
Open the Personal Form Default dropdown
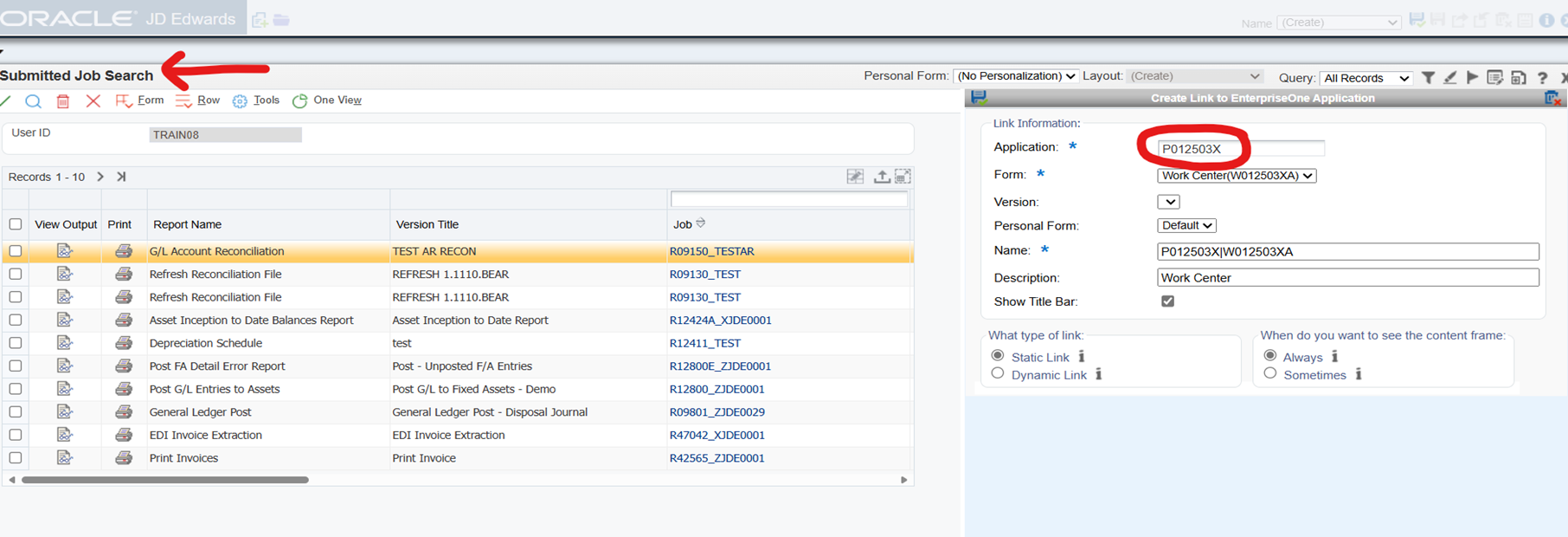(x=1186, y=226)
